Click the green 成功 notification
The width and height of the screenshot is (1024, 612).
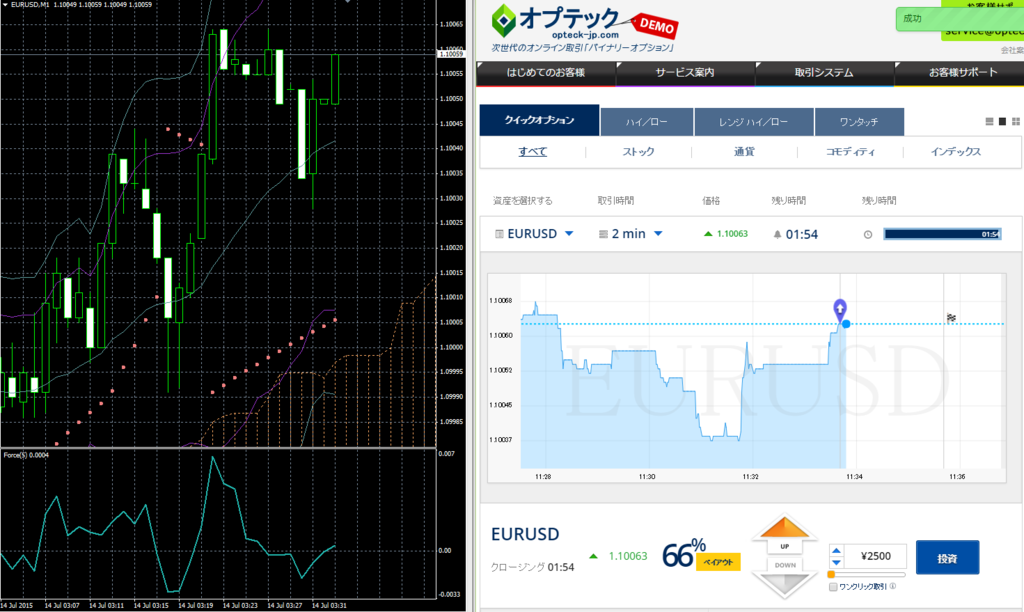click(x=959, y=18)
